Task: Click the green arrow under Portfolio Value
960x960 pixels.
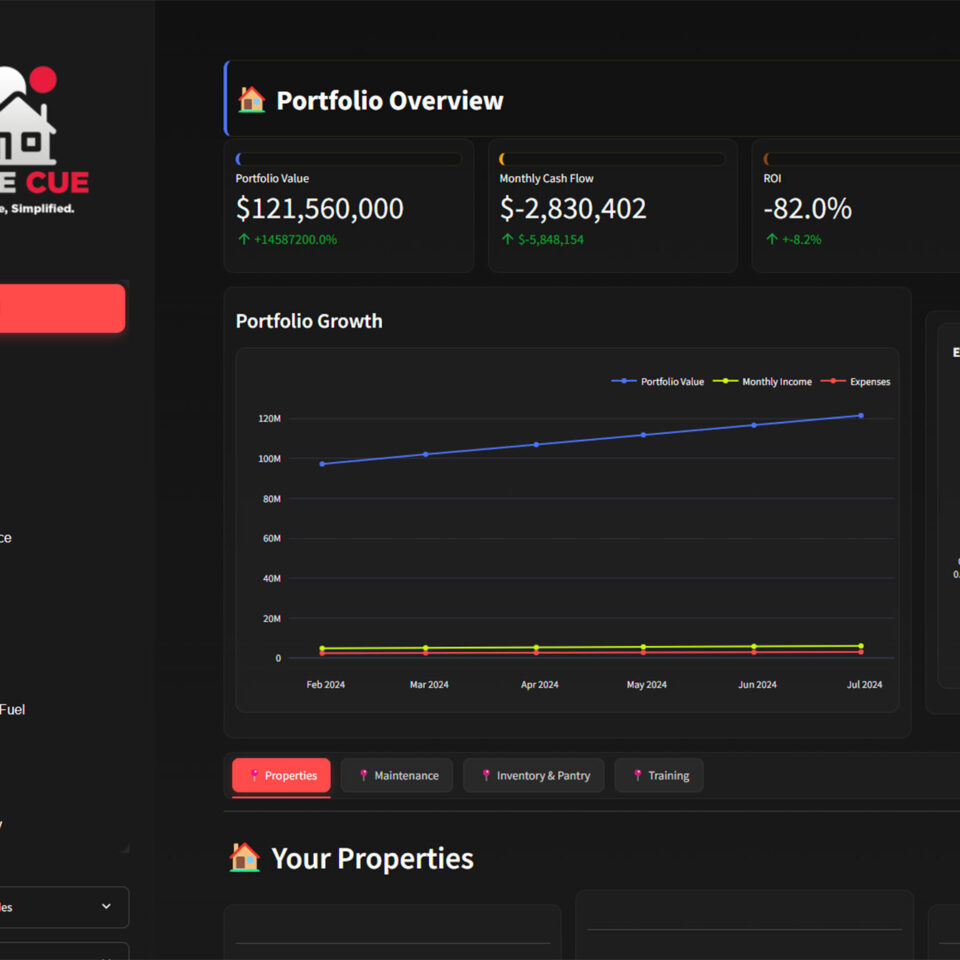Action: [243, 240]
